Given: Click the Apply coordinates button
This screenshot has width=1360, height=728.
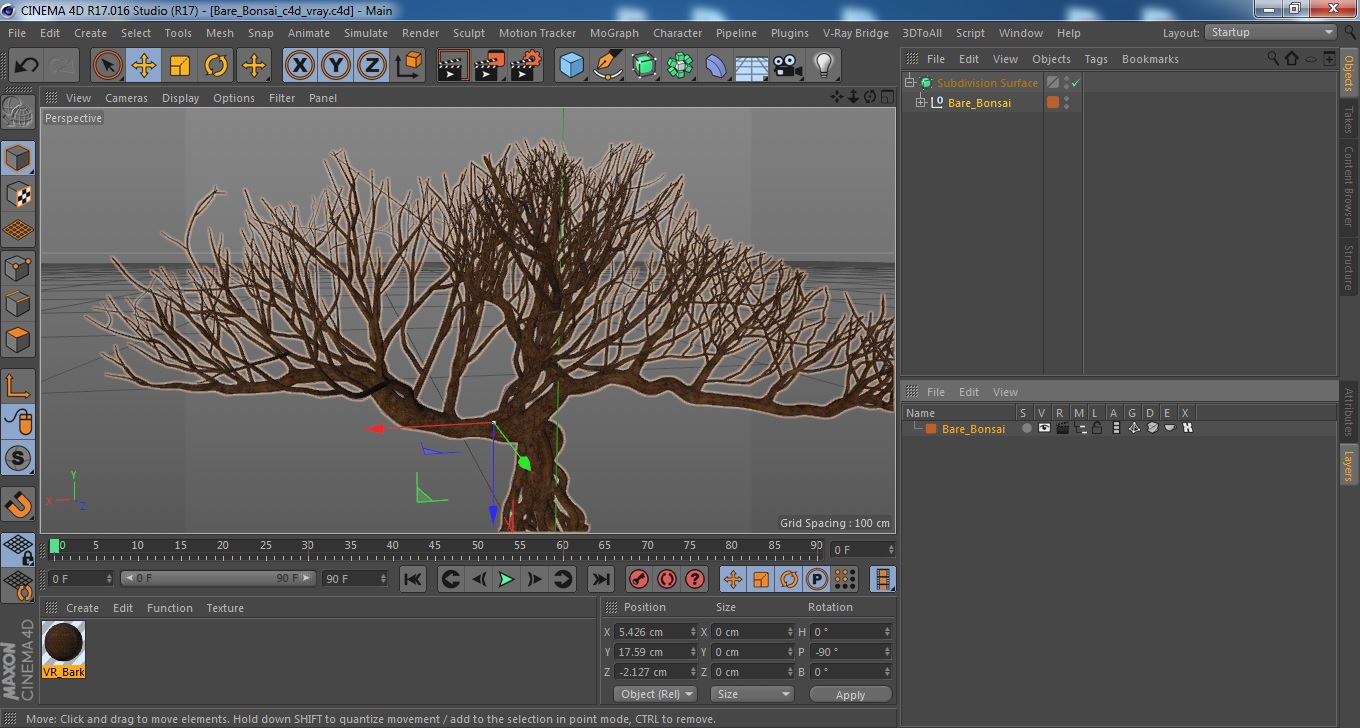Looking at the screenshot, I should point(850,694).
